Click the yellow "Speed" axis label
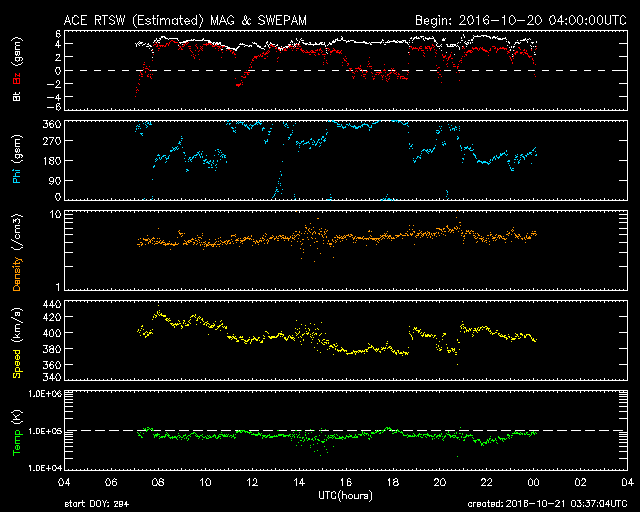The width and height of the screenshot is (640, 512). point(17,364)
